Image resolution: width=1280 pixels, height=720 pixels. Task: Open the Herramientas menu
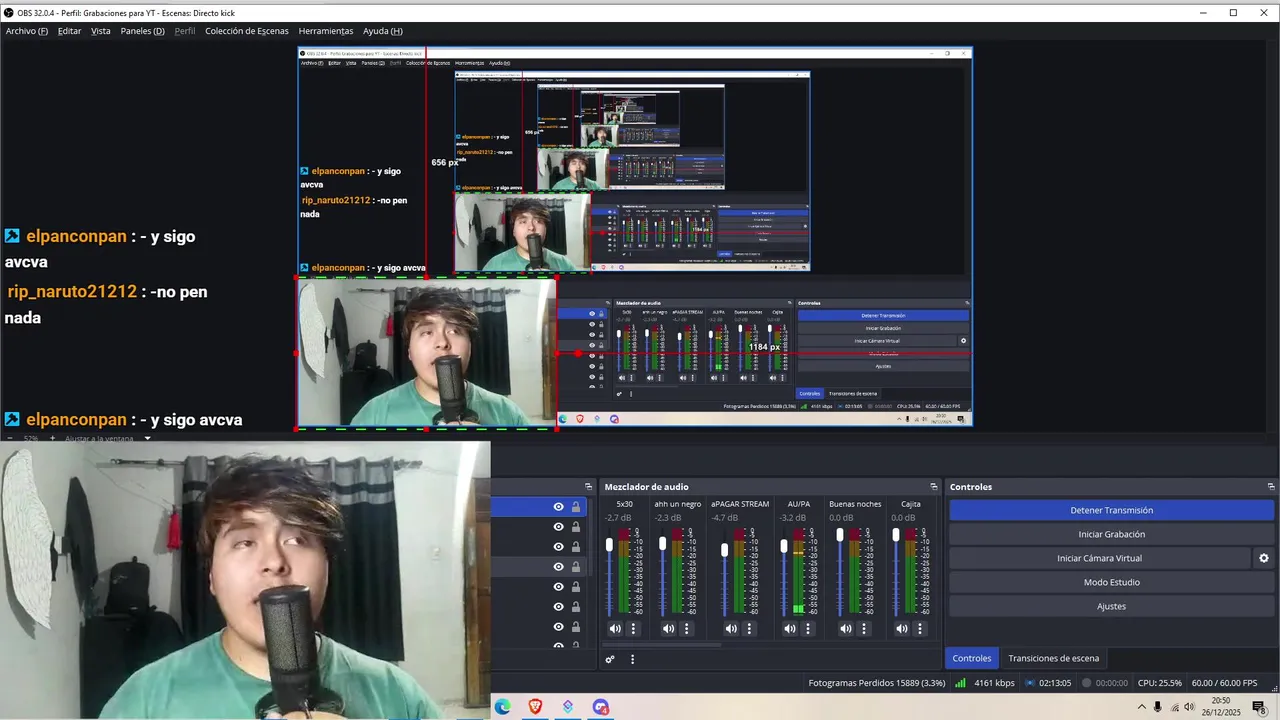tap(326, 31)
